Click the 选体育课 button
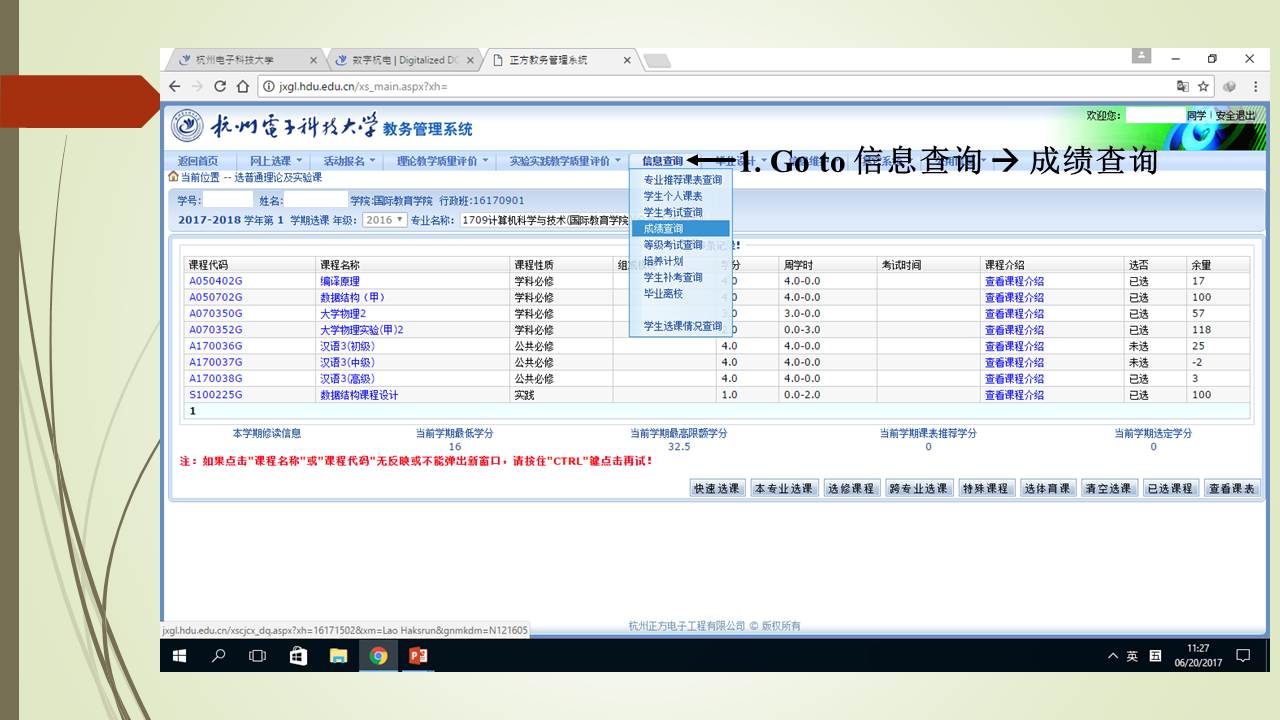Image resolution: width=1280 pixels, height=720 pixels. 1047,488
